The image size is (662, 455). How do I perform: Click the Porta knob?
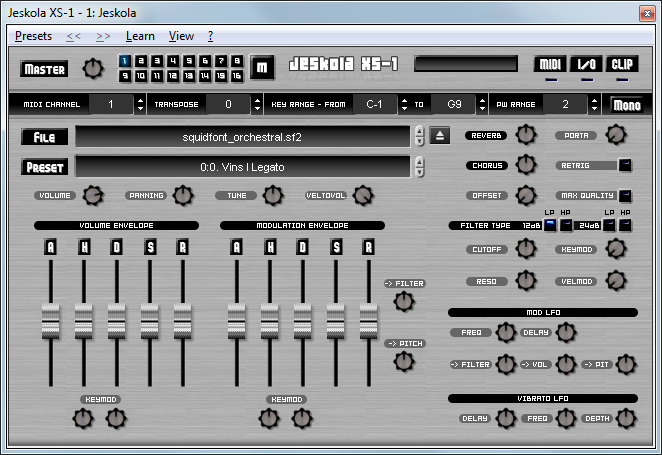pyautogui.click(x=616, y=135)
